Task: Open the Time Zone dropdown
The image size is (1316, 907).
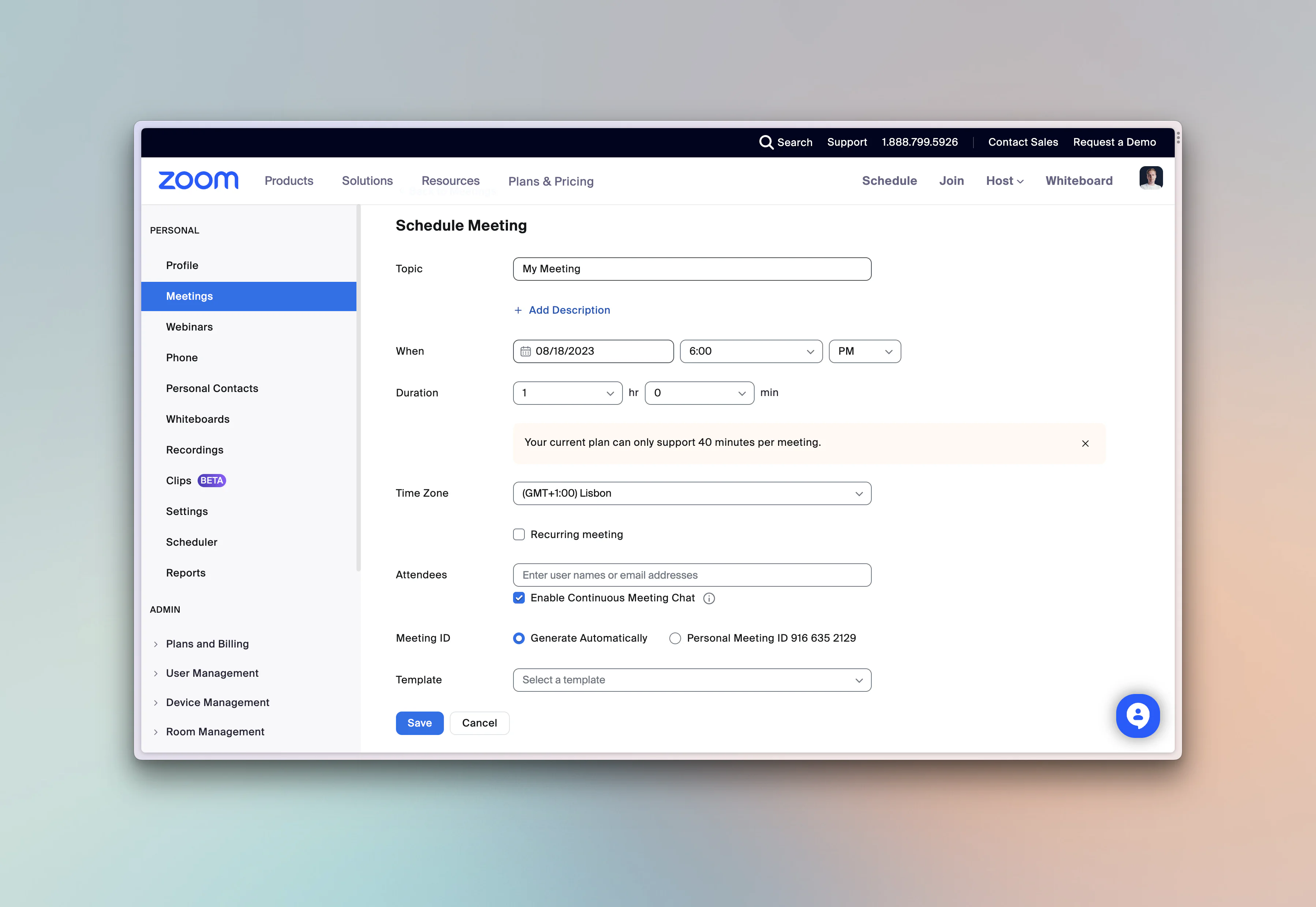Action: click(x=692, y=493)
